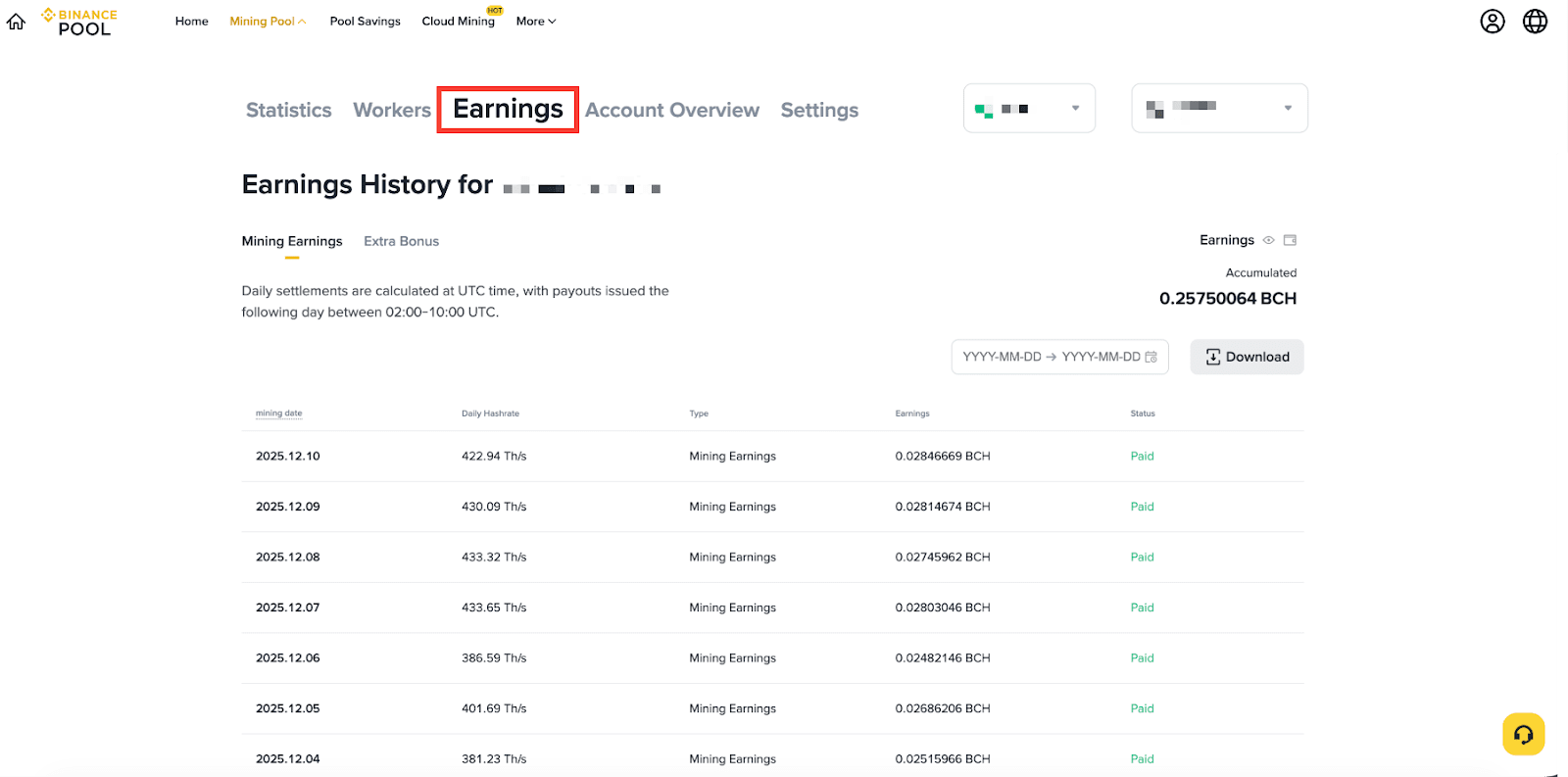Sort by mining date column header
Viewport: 1568px width, 777px height.
coord(278,413)
